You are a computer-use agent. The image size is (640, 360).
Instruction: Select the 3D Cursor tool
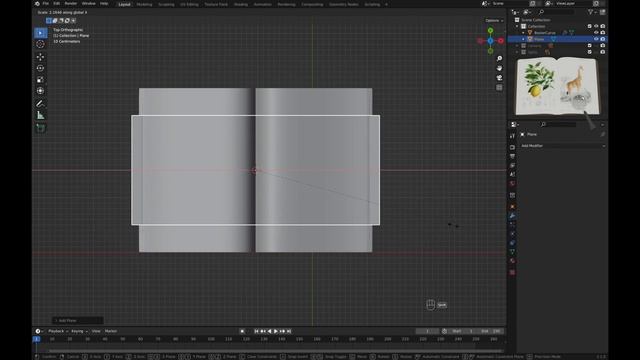[x=40, y=44]
